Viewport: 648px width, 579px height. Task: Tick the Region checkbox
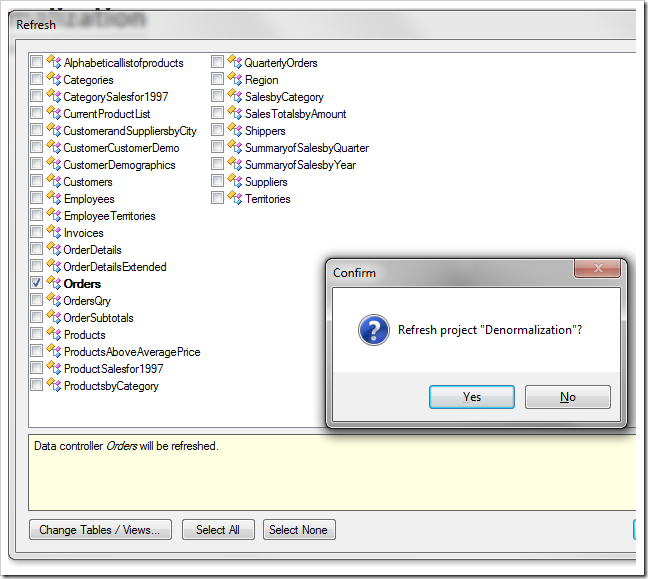[x=217, y=79]
